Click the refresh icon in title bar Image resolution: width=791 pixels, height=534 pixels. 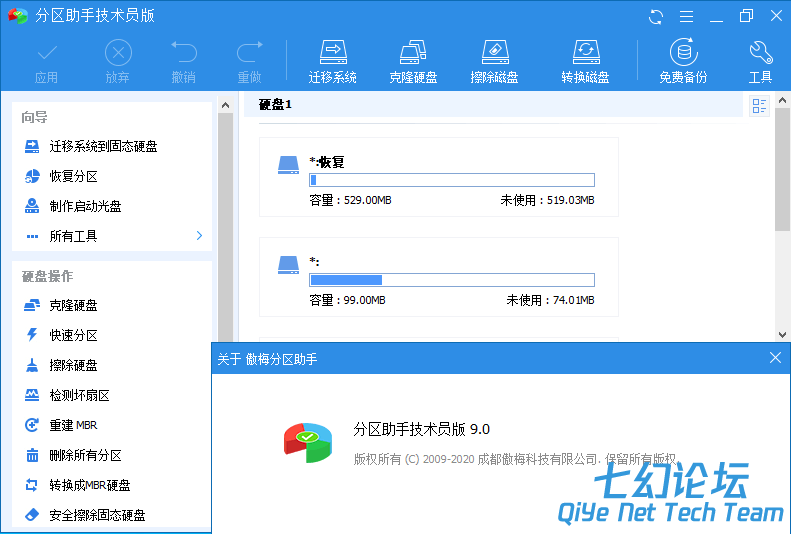point(656,17)
